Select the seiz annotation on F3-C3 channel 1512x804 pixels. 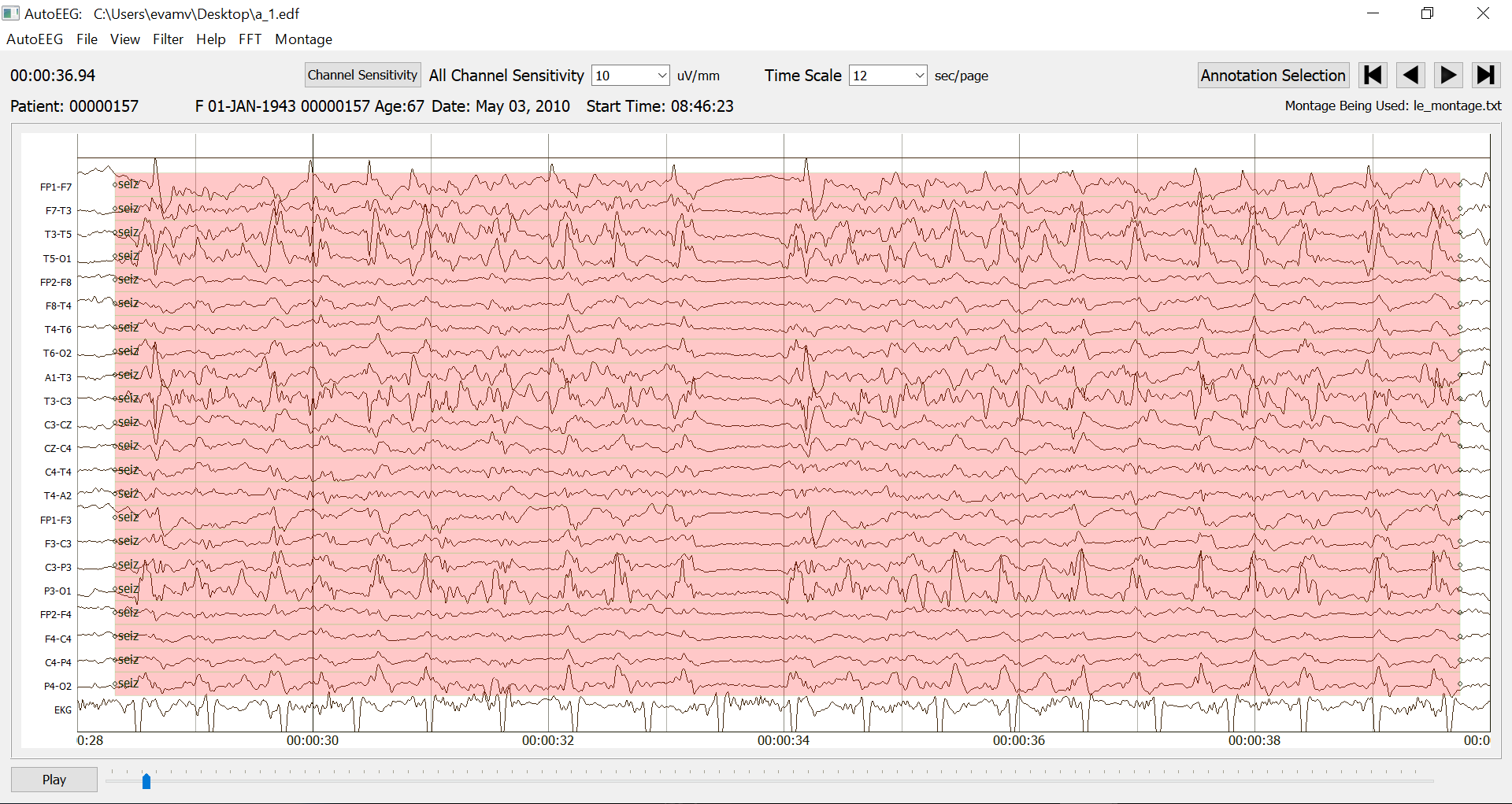128,541
